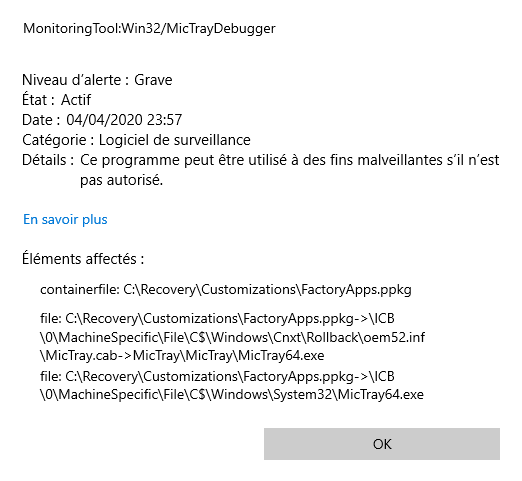Click the text pas autorisé
Viewport: 522px width, 481px height.
[121, 180]
